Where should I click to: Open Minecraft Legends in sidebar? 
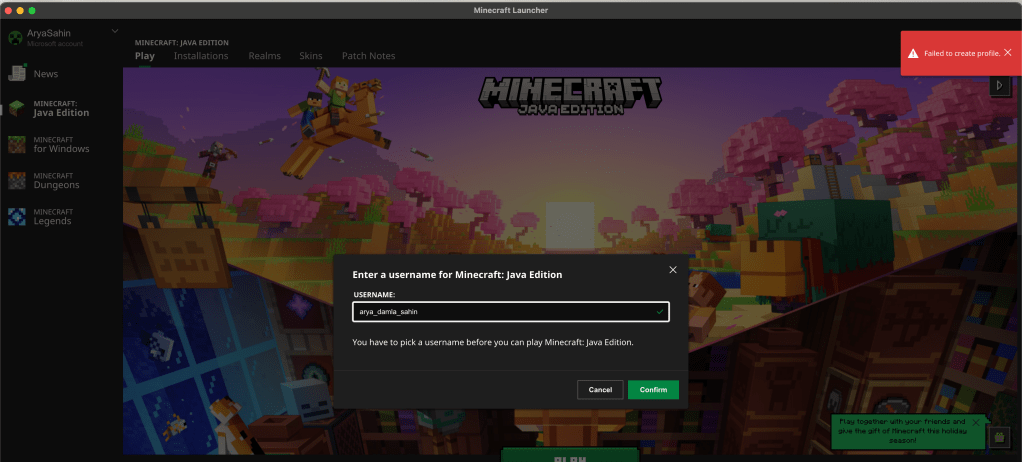(x=62, y=217)
